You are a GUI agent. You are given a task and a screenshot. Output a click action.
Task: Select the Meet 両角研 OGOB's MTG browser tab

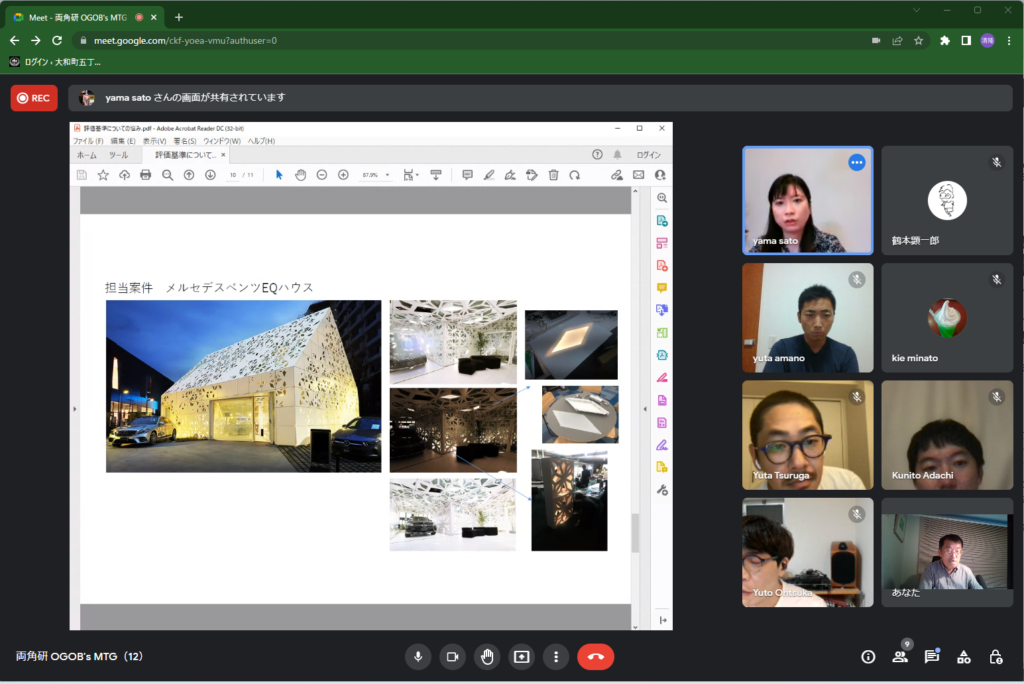point(80,17)
